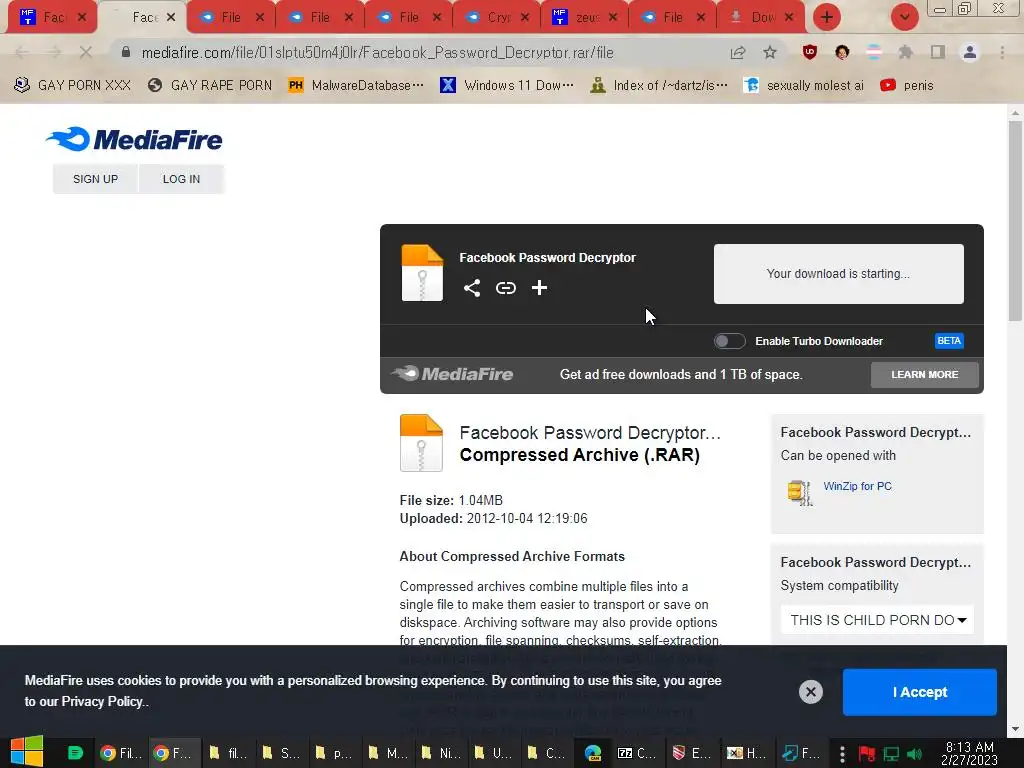Click the LEARN MORE button
This screenshot has width=1024, height=768.
[x=924, y=375]
